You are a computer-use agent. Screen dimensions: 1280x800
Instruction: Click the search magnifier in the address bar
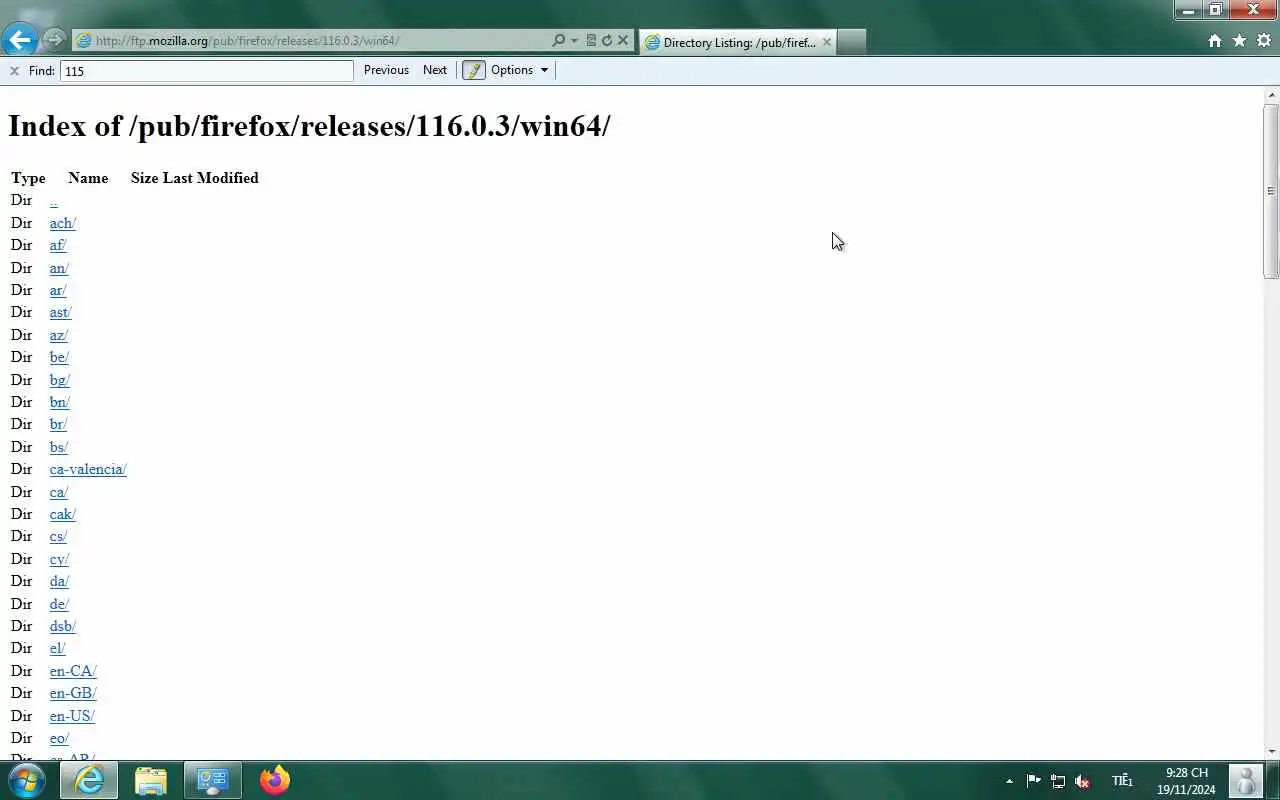point(558,41)
